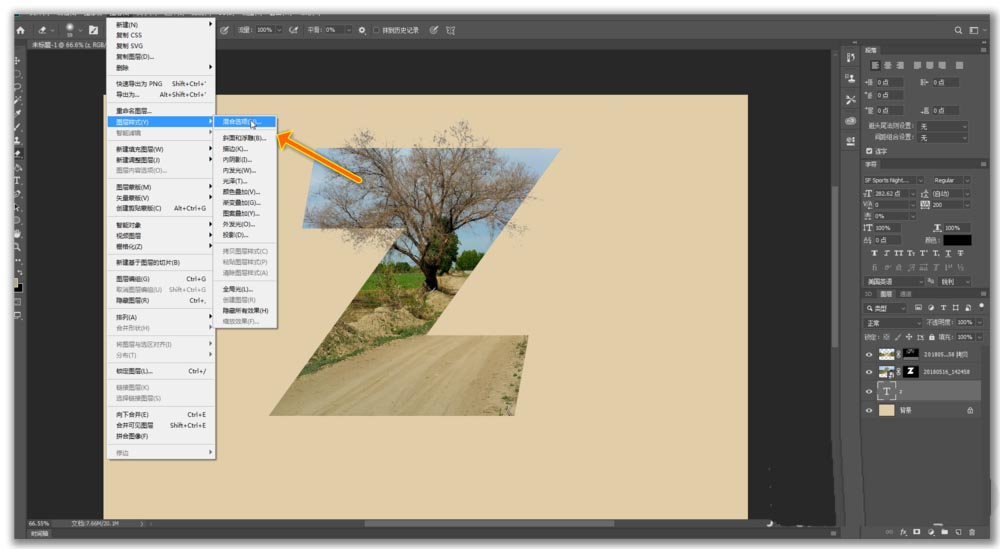This screenshot has width=1000, height=549.
Task: Choose 斜面和浮雕(B) style option
Action: coord(246,138)
